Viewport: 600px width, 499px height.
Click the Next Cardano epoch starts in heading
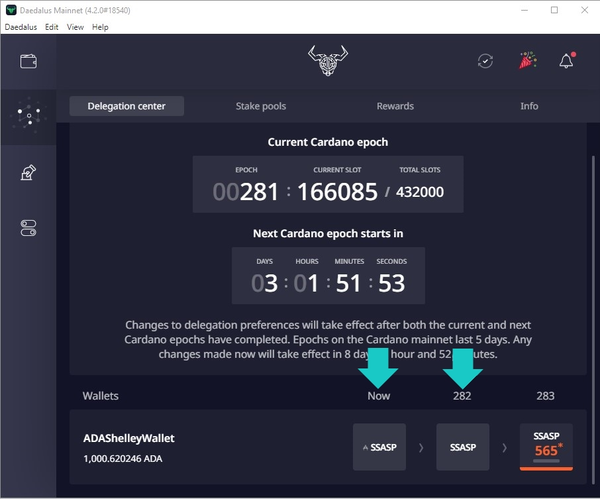tap(328, 233)
